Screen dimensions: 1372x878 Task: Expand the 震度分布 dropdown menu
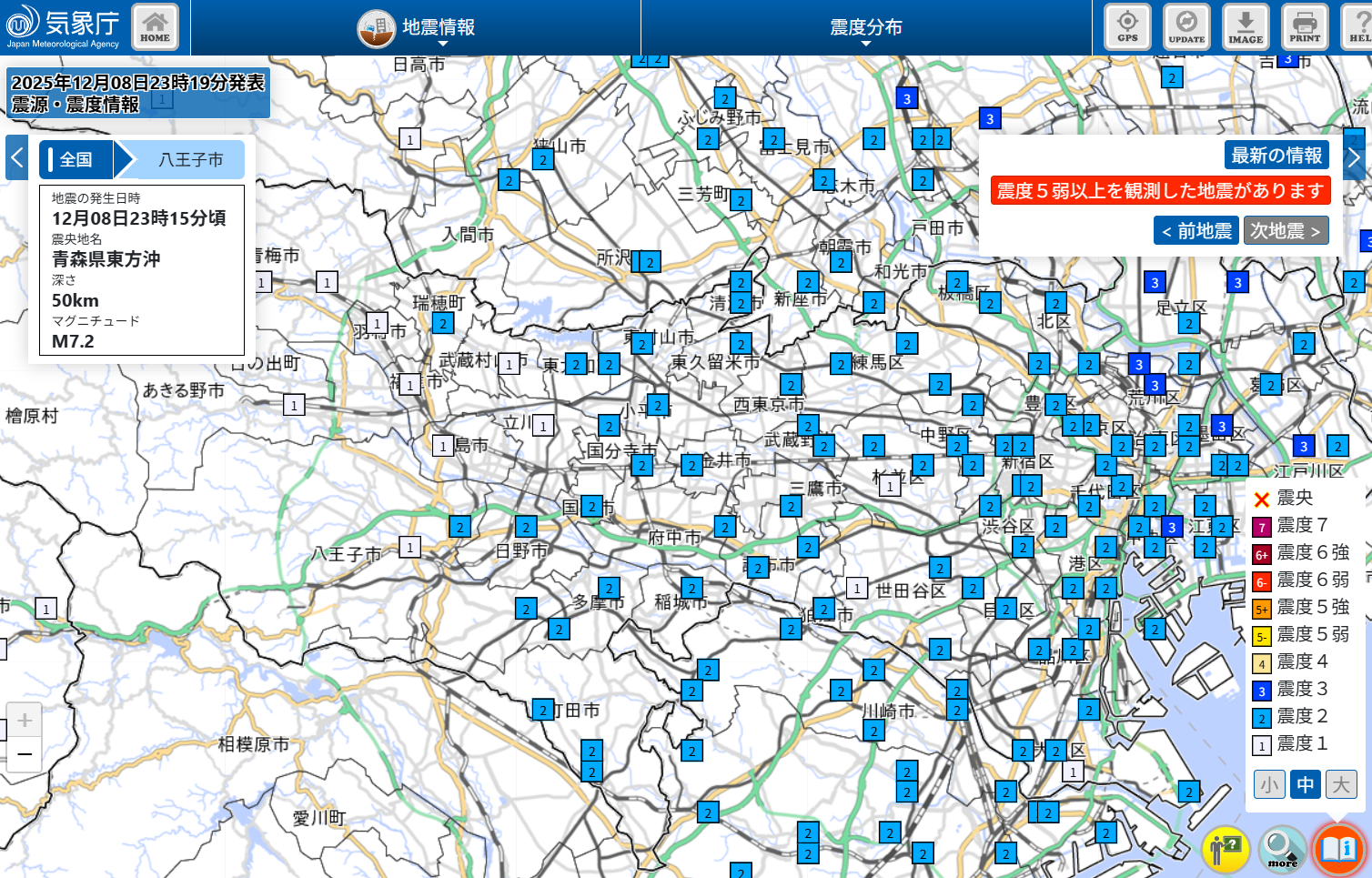(x=865, y=28)
